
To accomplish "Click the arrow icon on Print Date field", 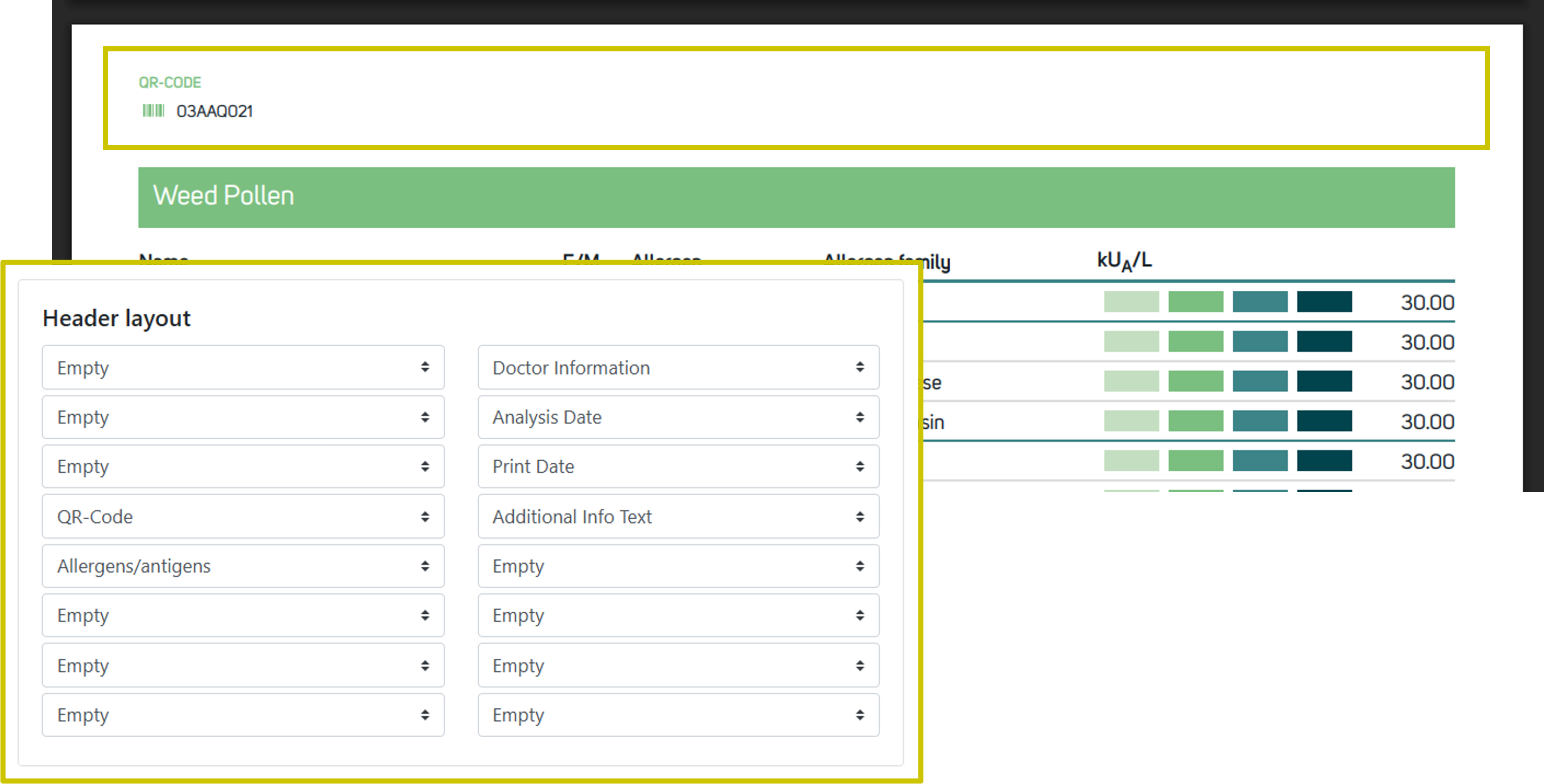I will coord(860,466).
